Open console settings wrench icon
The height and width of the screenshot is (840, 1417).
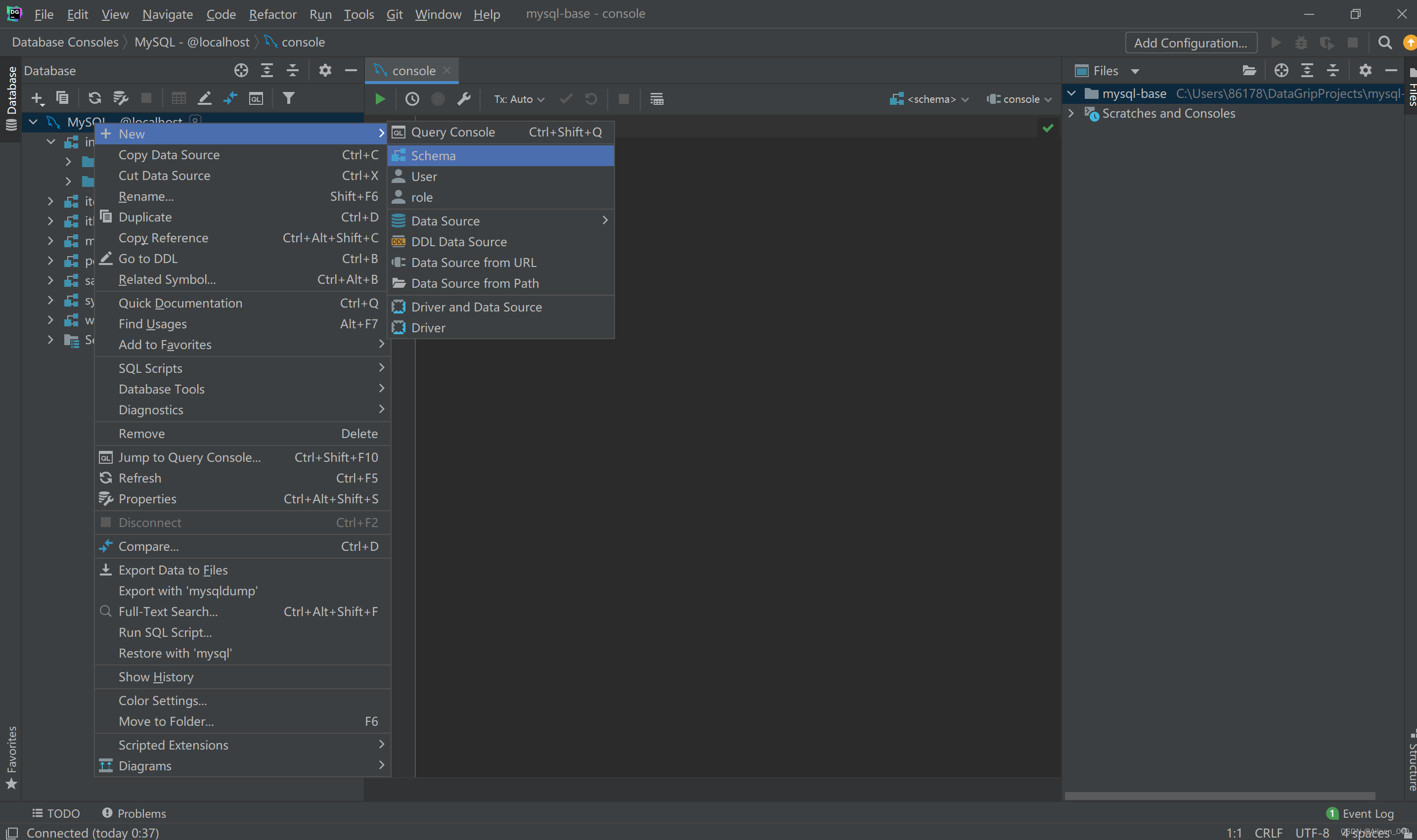point(464,99)
